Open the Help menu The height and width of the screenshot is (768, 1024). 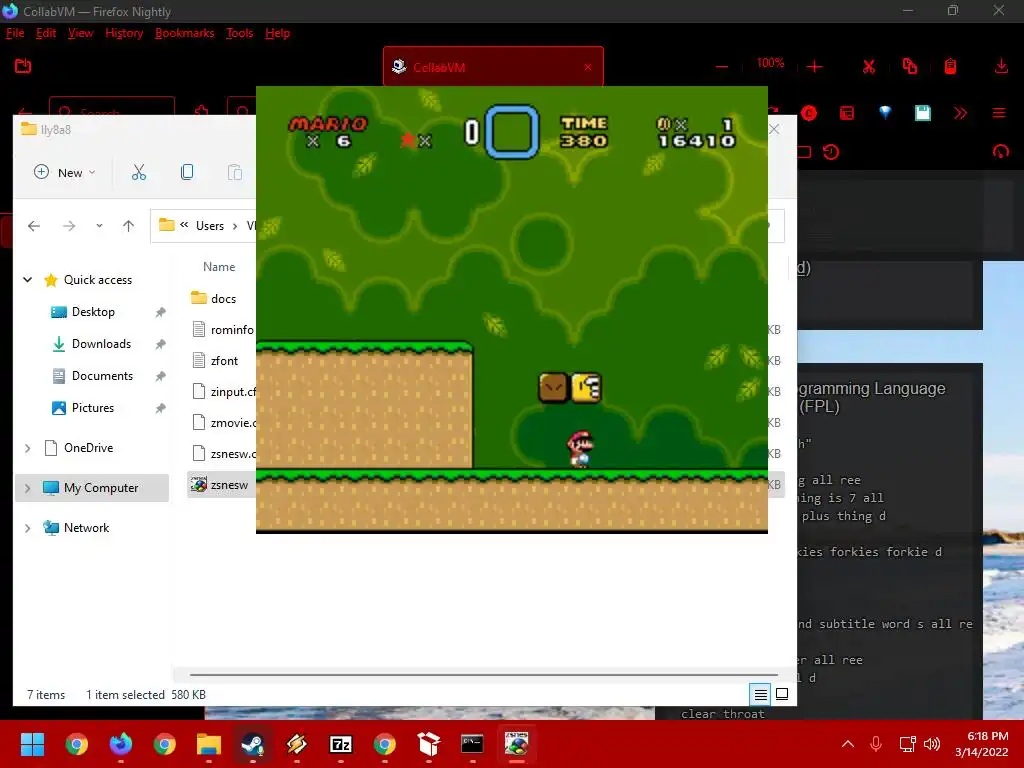point(278,33)
